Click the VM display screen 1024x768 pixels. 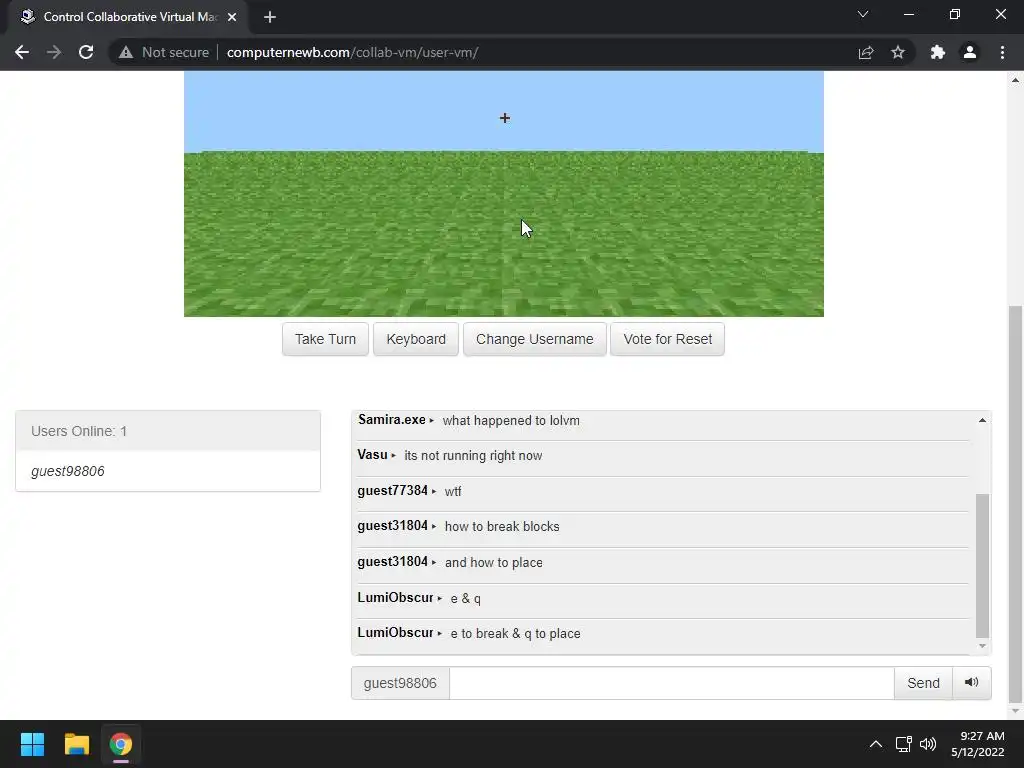[504, 194]
